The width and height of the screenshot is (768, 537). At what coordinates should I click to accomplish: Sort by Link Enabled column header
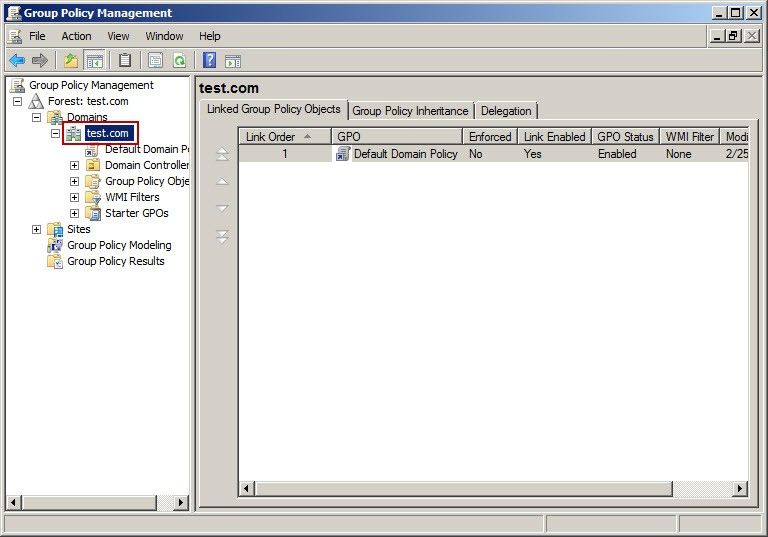pos(555,137)
